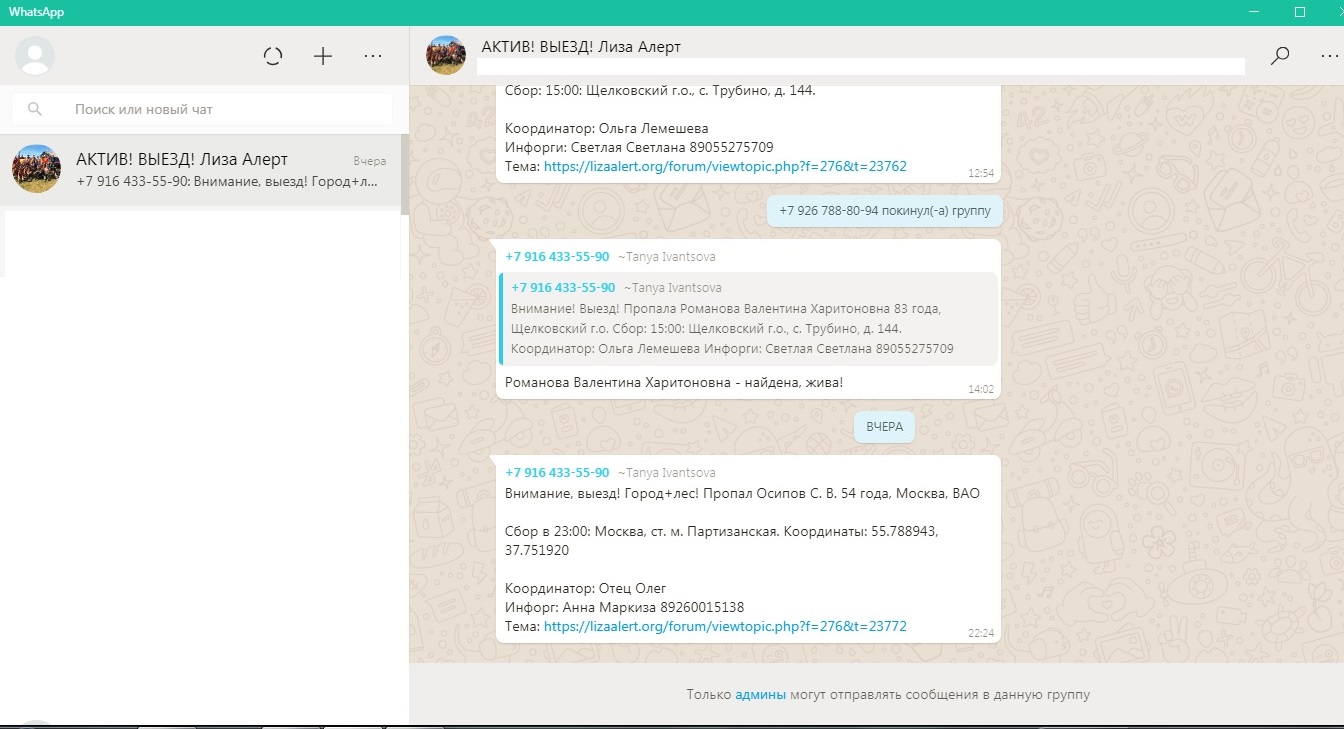This screenshot has width=1344, height=729.
Task: Click the '+7 926 788-80-94 покинул(-а) группу' notice
Action: pyautogui.click(x=885, y=211)
